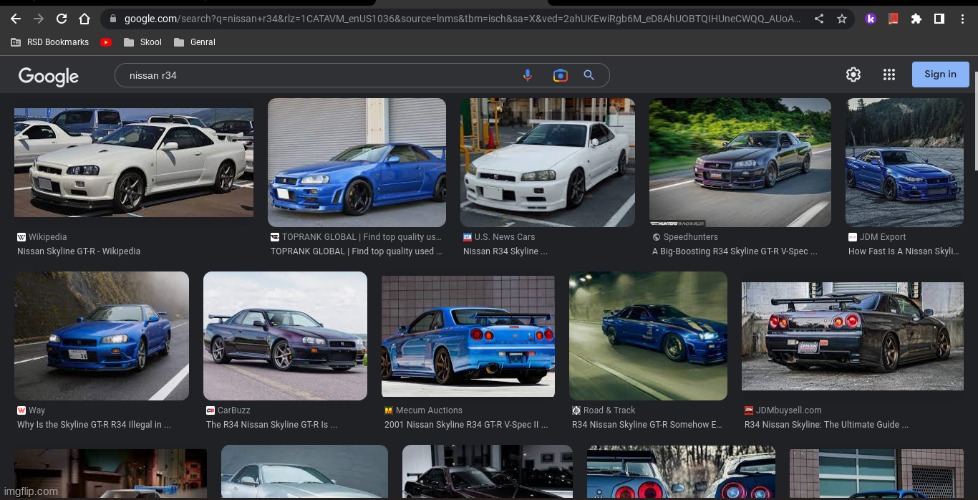Open the Mecum Auctions rear view image
This screenshot has width=978, height=500.
pos(468,337)
